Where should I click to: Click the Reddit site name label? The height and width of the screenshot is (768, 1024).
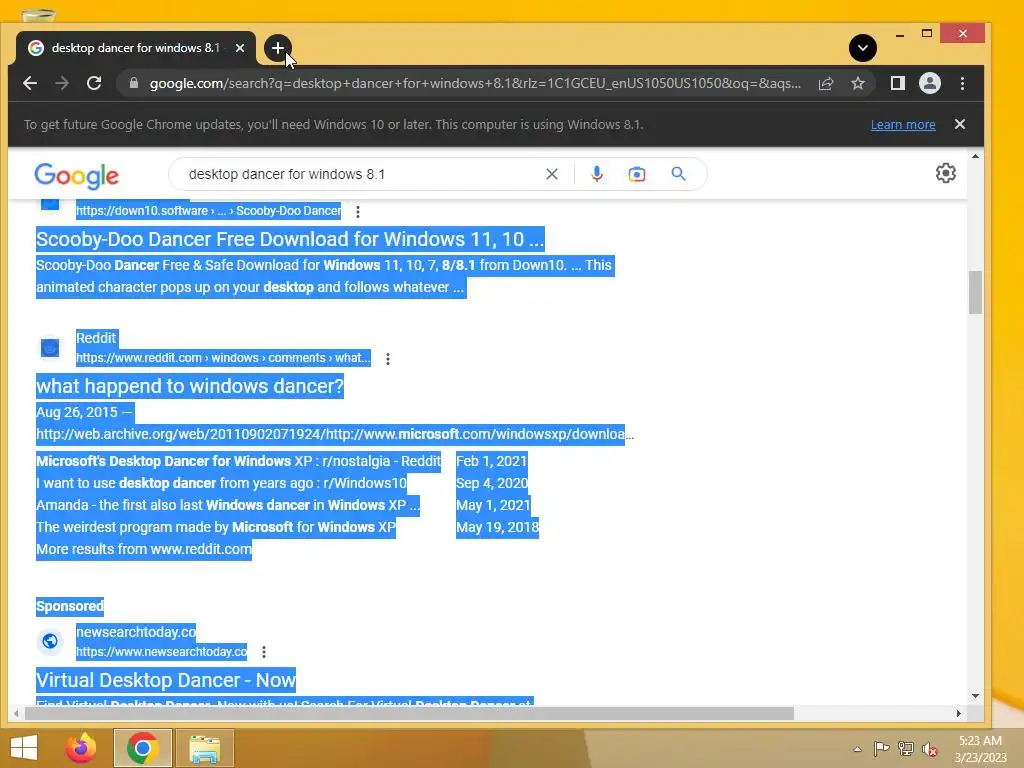tap(96, 338)
